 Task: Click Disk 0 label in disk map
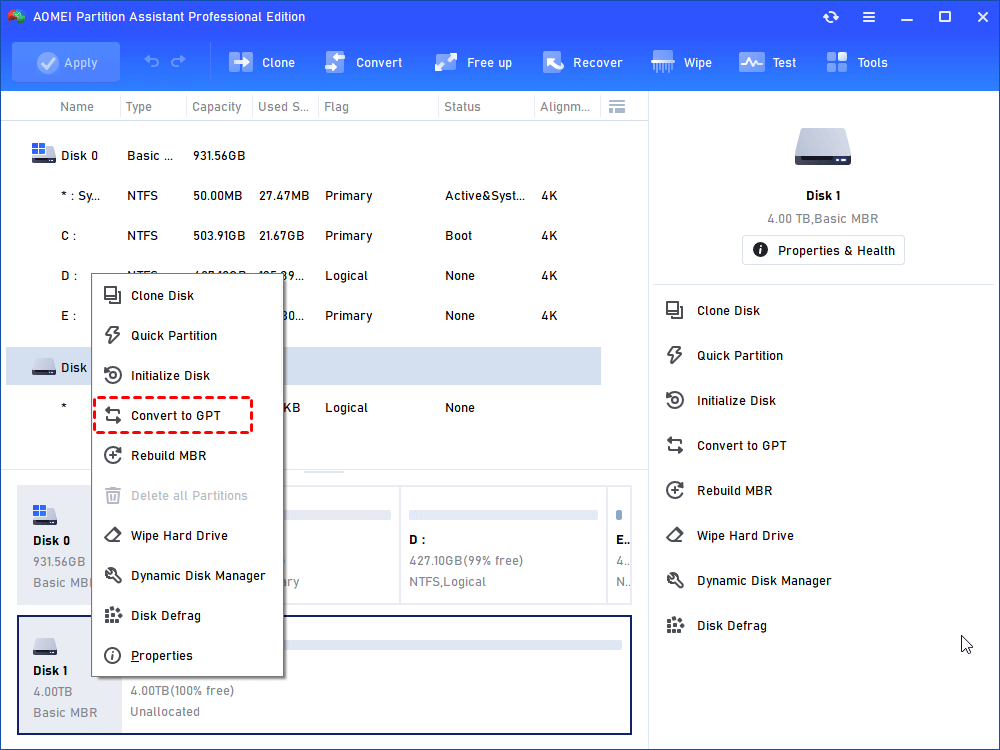click(x=52, y=541)
